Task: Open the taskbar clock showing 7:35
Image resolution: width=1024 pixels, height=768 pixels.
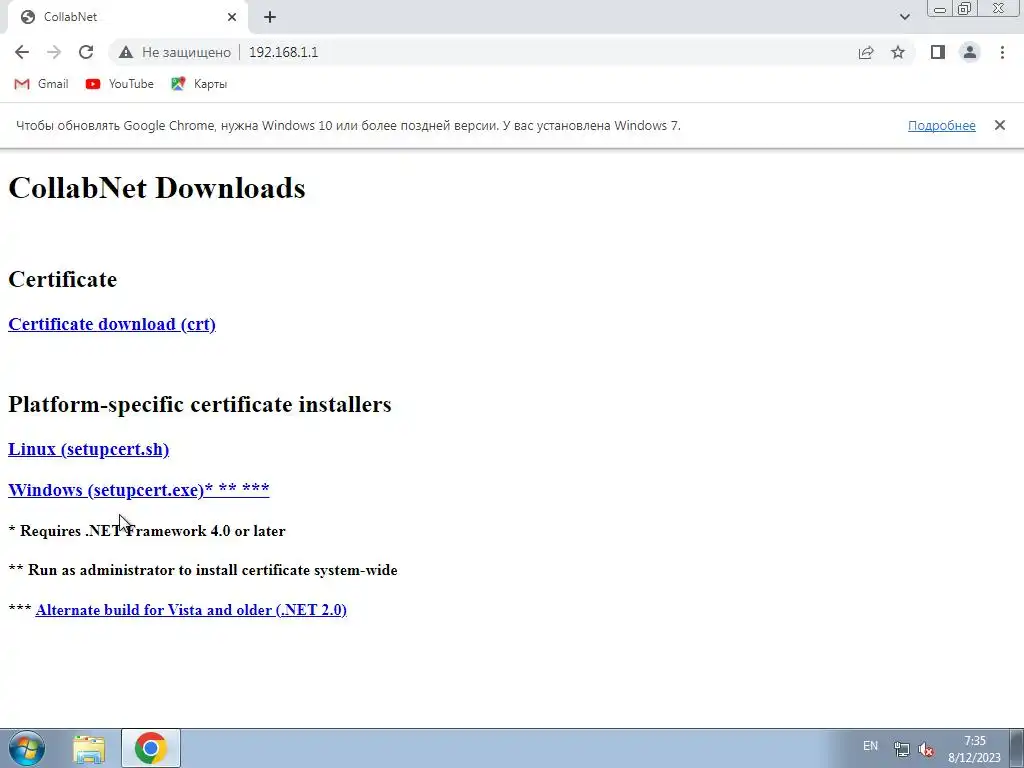Action: (974, 749)
